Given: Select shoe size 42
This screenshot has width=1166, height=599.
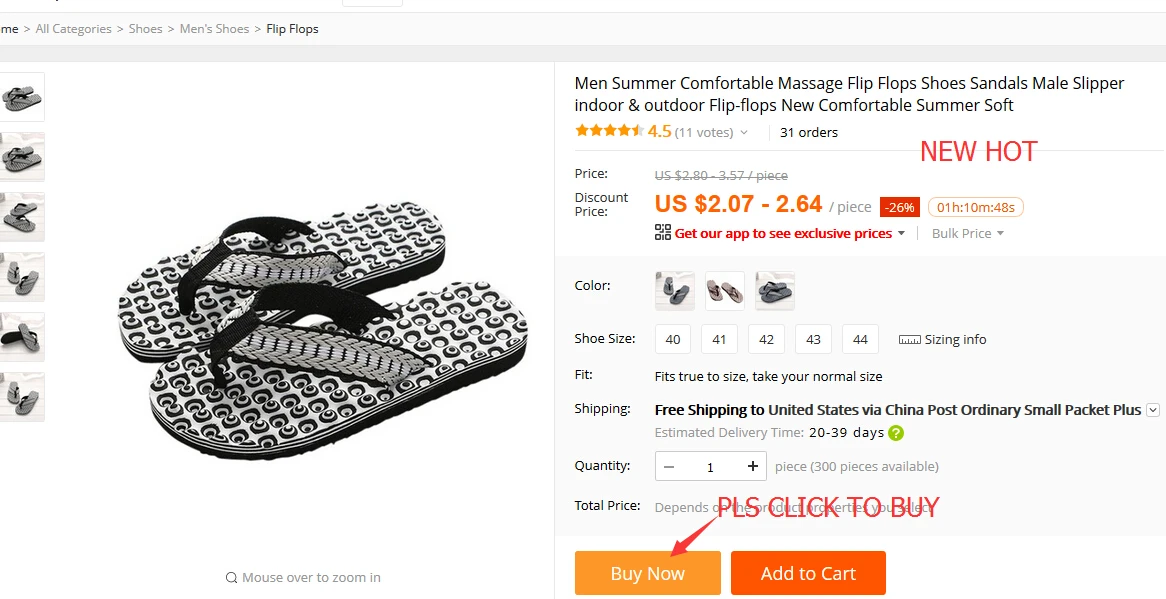Looking at the screenshot, I should pyautogui.click(x=766, y=339).
